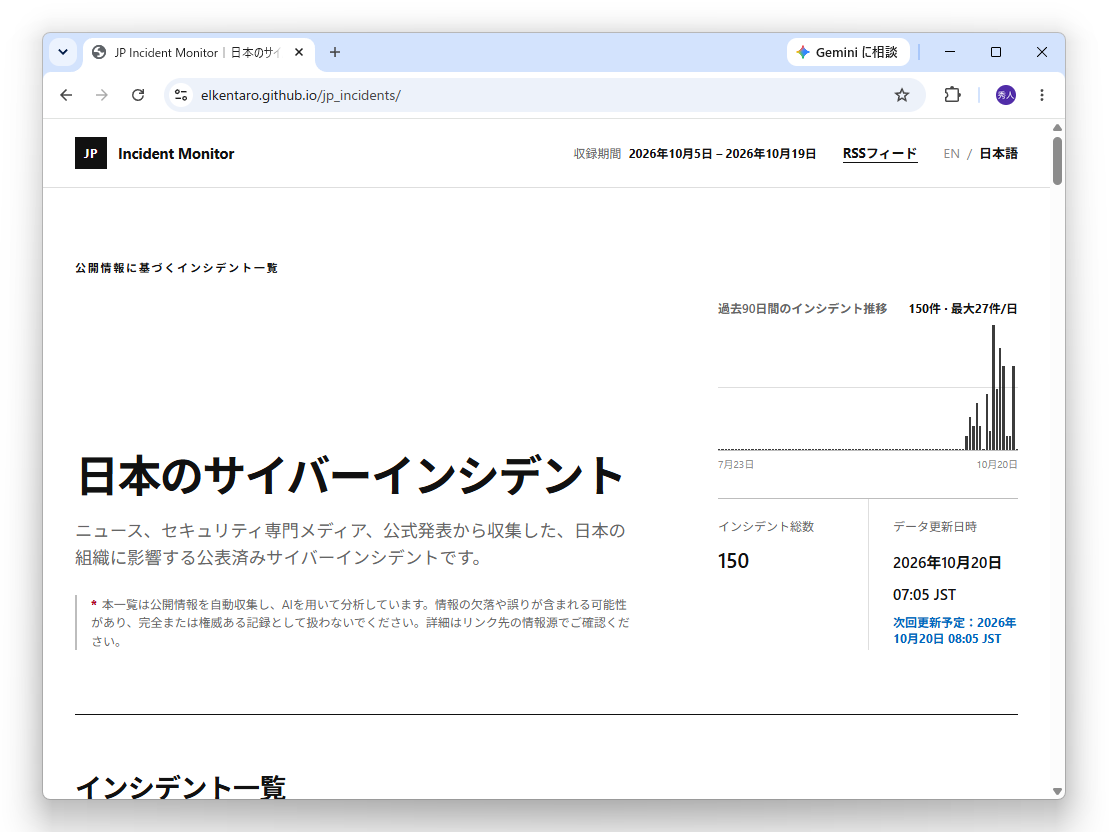Click the JP logo square

(x=91, y=154)
